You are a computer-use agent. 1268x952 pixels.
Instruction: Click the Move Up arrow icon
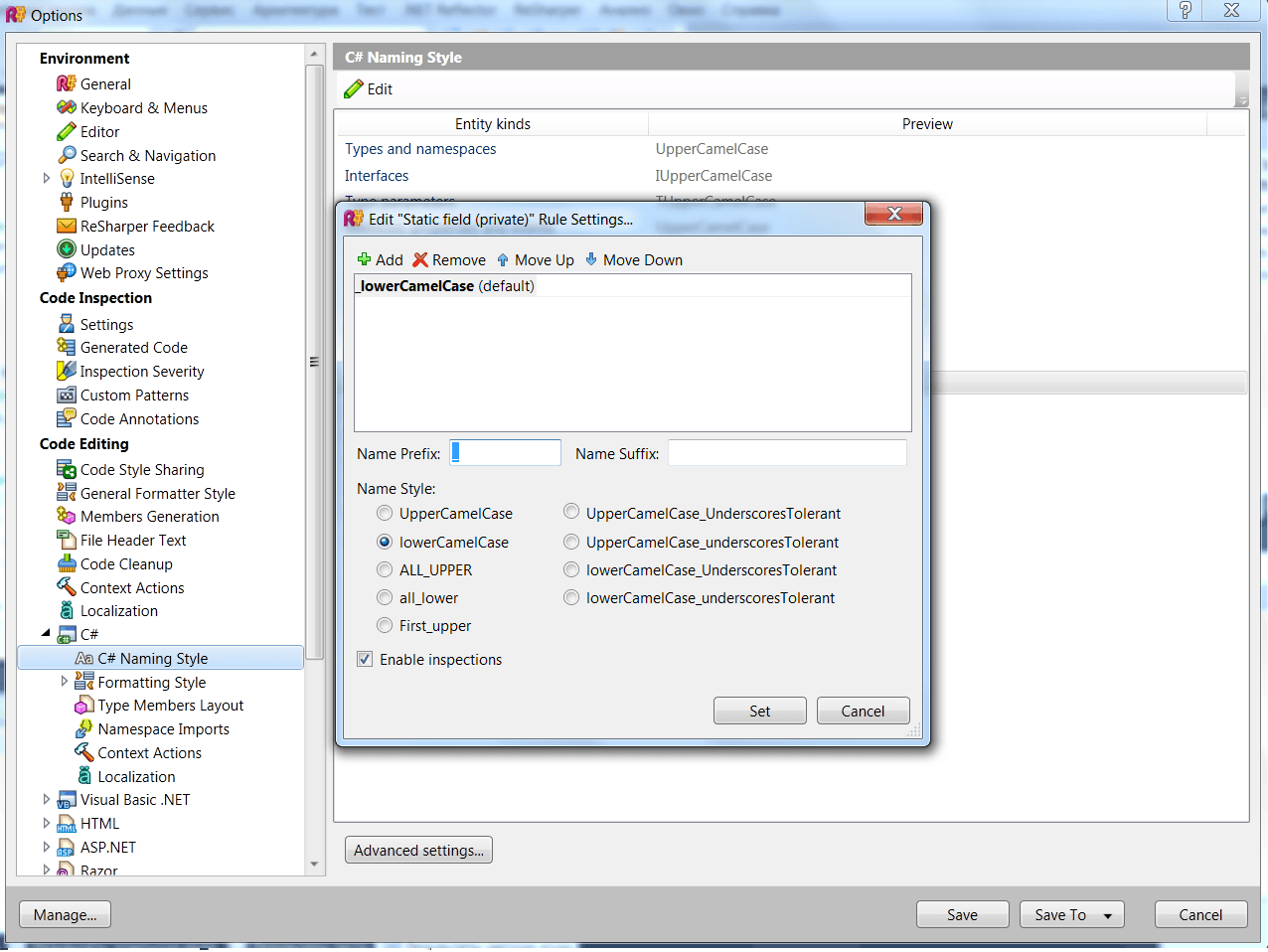(x=503, y=260)
